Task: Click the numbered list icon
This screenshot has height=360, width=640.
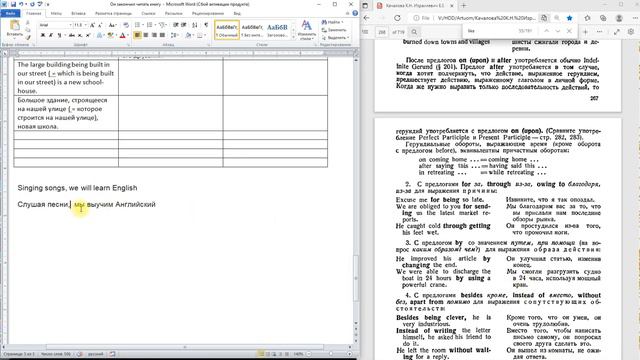Action: (x=149, y=25)
